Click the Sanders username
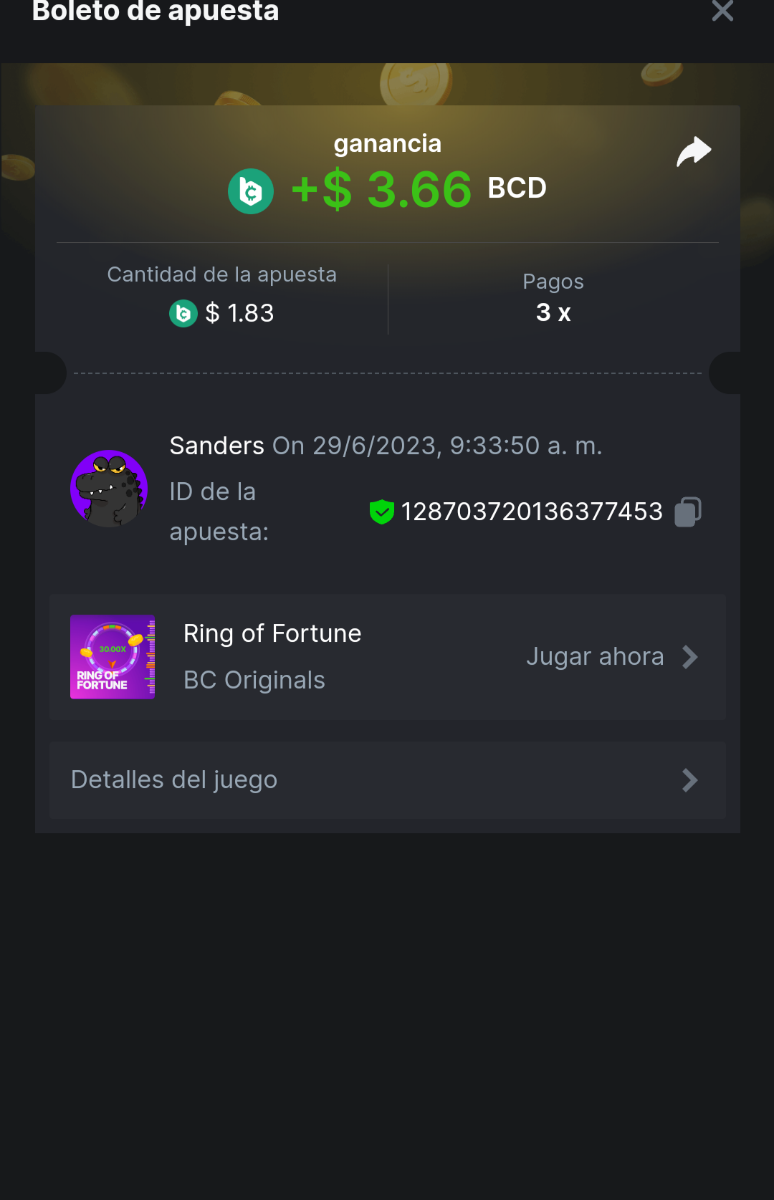The height and width of the screenshot is (1200, 774). tap(217, 445)
